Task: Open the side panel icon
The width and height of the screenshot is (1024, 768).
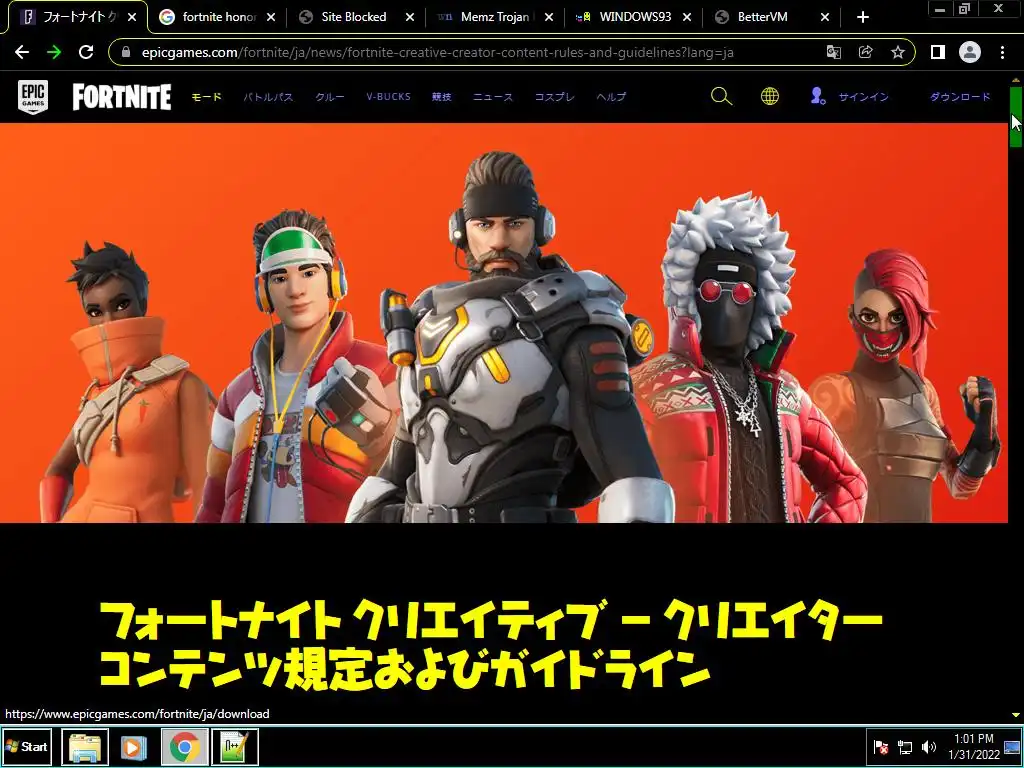Action: point(938,52)
